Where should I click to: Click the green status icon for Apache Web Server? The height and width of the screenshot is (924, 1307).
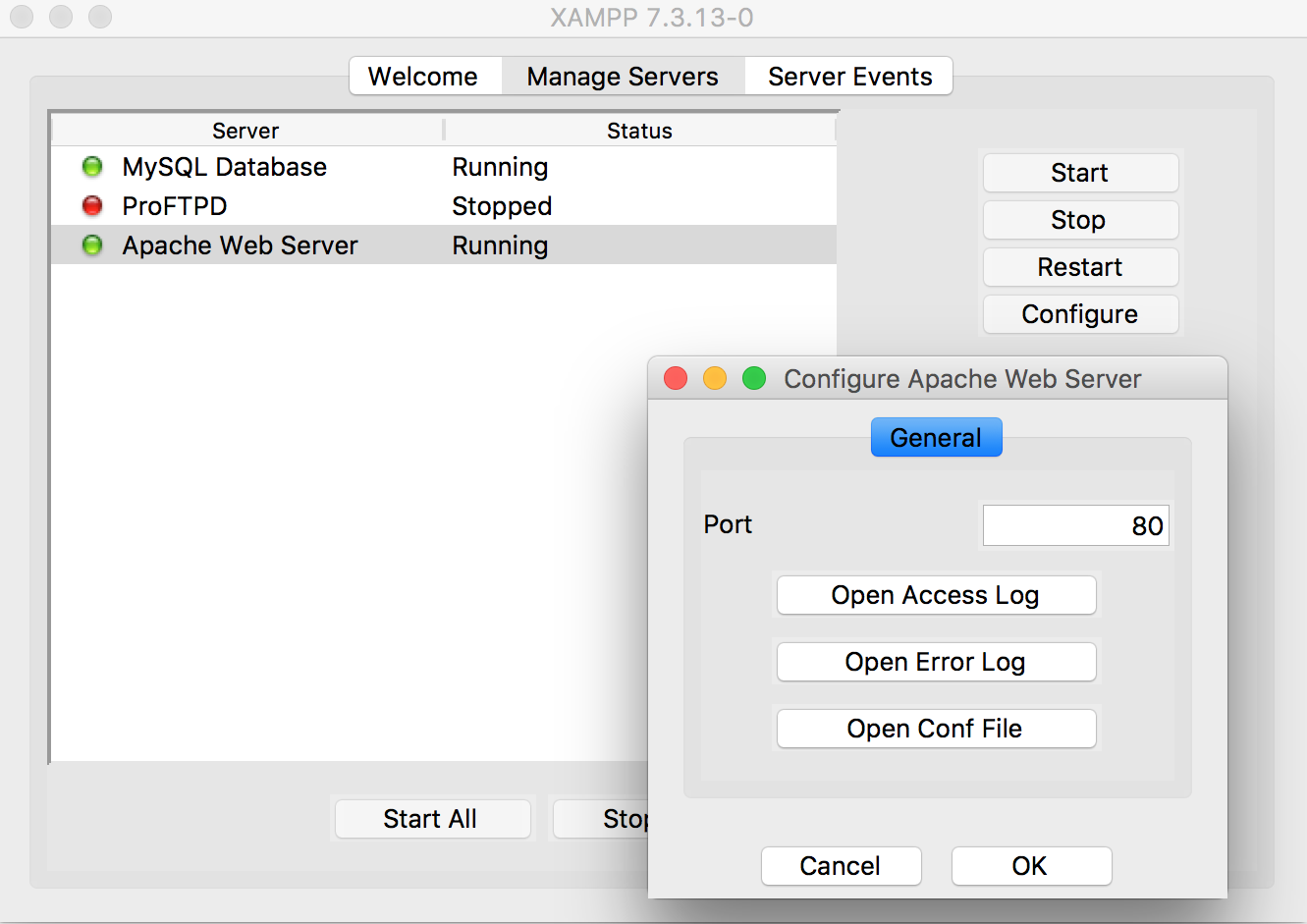pyautogui.click(x=92, y=245)
